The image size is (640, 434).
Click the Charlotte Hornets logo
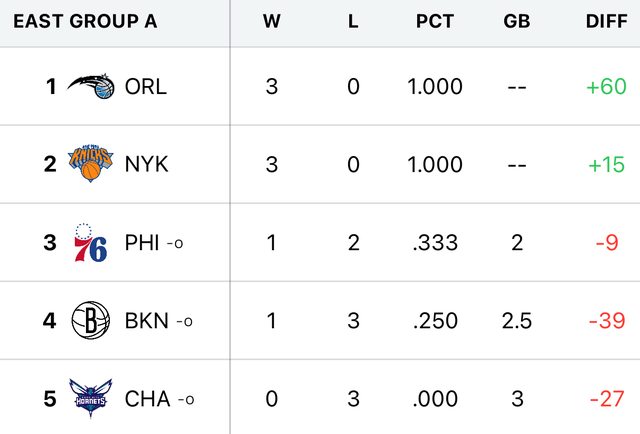[91, 399]
